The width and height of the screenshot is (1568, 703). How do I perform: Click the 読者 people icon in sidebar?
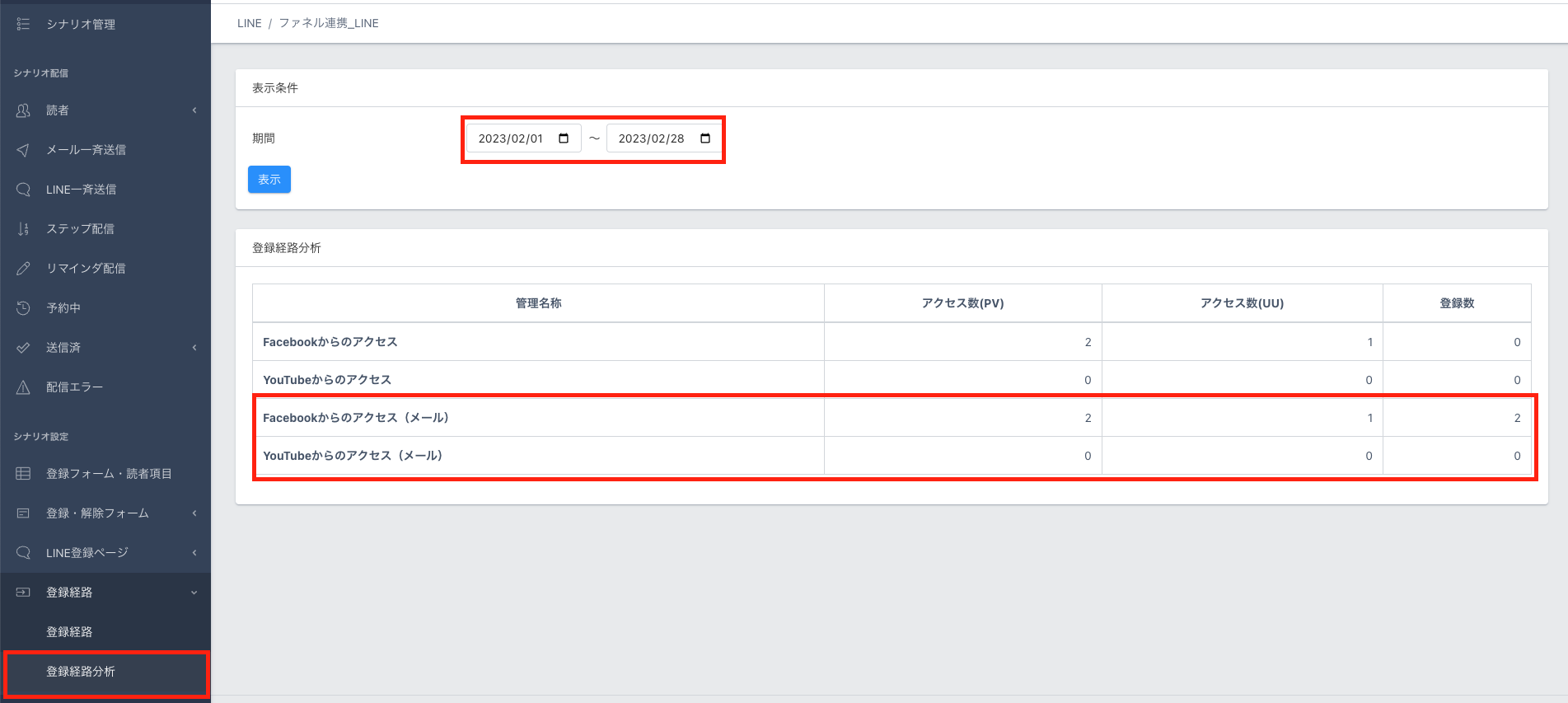pos(23,110)
